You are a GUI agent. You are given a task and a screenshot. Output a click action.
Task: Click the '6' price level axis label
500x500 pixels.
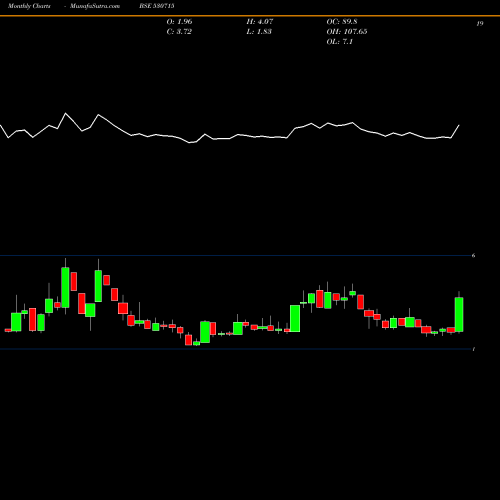pyautogui.click(x=473, y=255)
